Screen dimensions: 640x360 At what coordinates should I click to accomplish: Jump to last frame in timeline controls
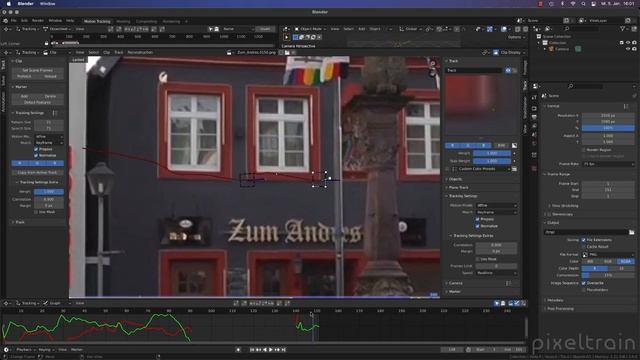pyautogui.click(x=284, y=350)
